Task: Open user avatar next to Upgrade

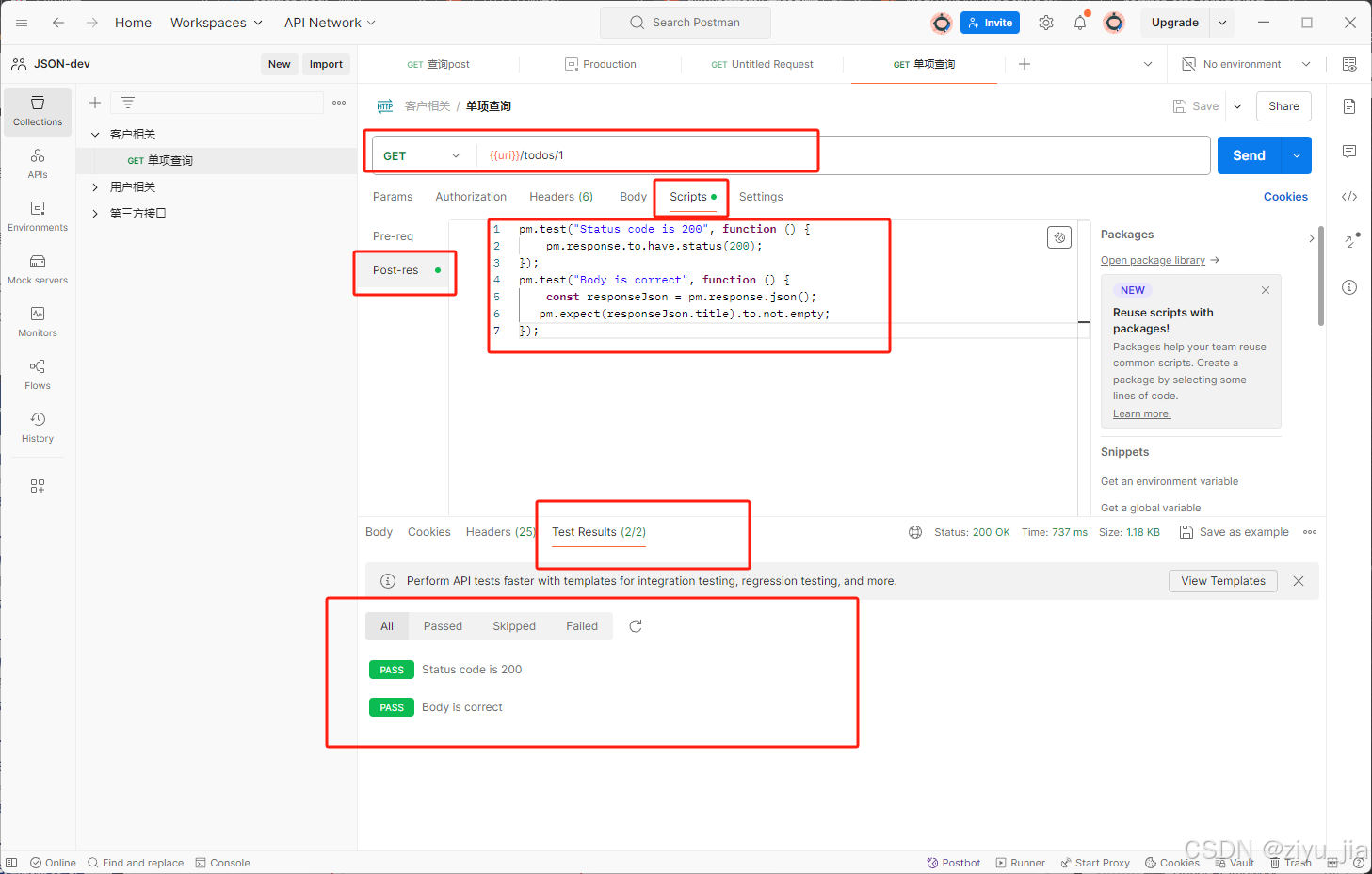Action: coord(1114,23)
